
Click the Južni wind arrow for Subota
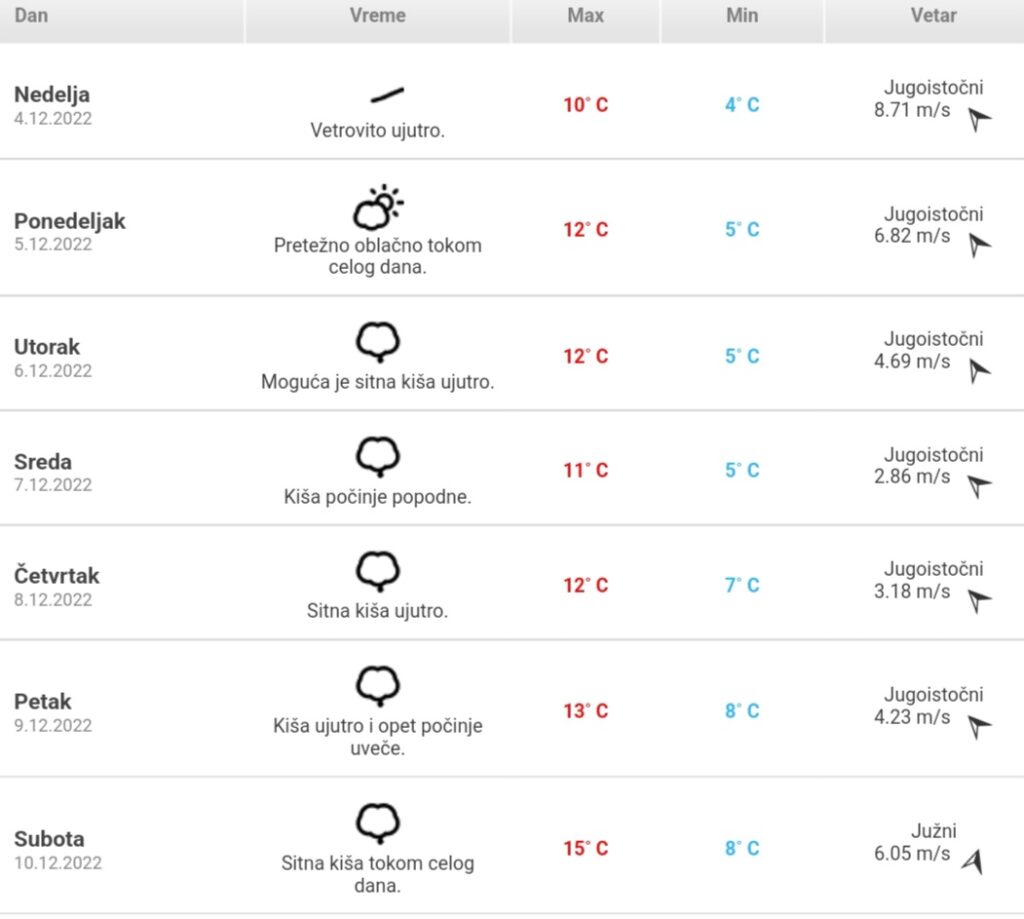tap(973, 862)
